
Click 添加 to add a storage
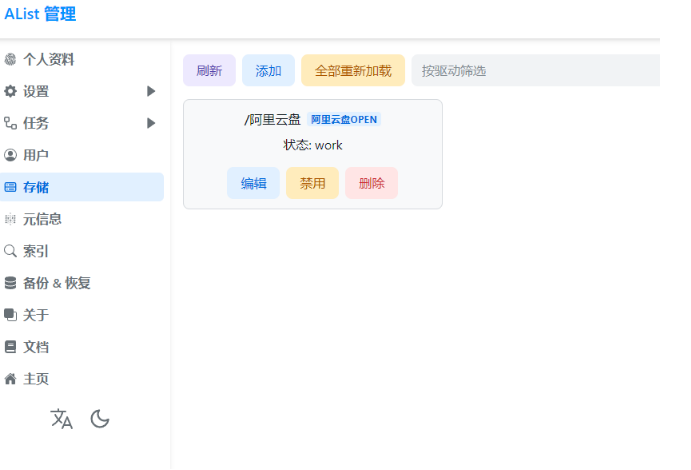click(268, 71)
